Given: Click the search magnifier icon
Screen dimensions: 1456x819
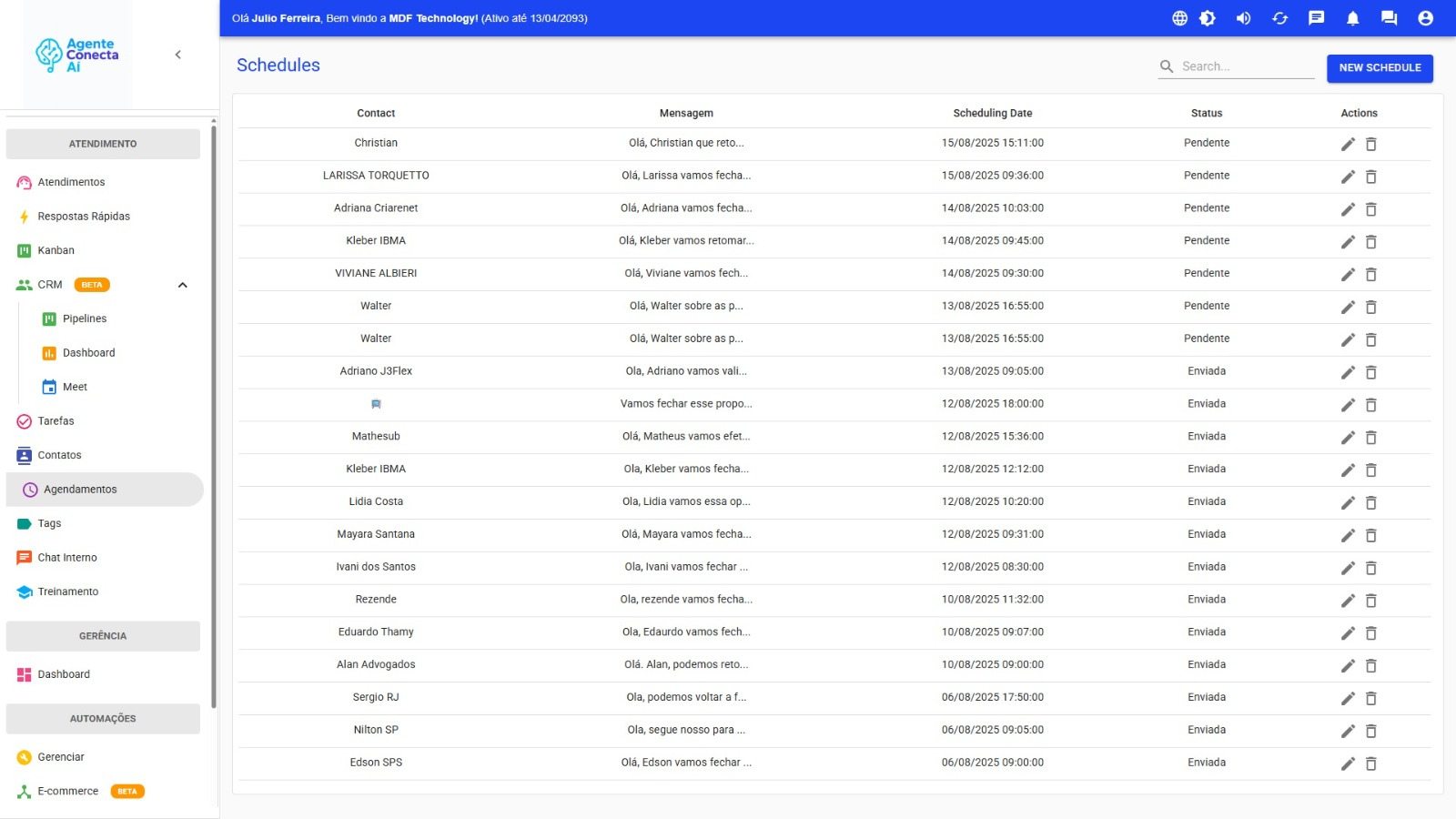Looking at the screenshot, I should (1167, 66).
